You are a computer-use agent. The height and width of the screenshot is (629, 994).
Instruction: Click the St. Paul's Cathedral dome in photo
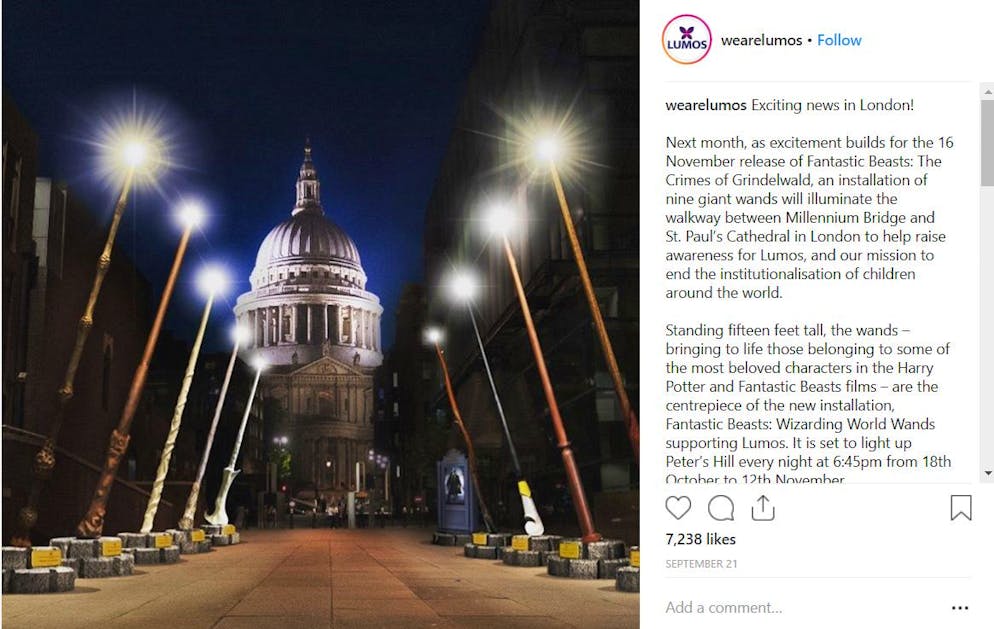point(309,241)
